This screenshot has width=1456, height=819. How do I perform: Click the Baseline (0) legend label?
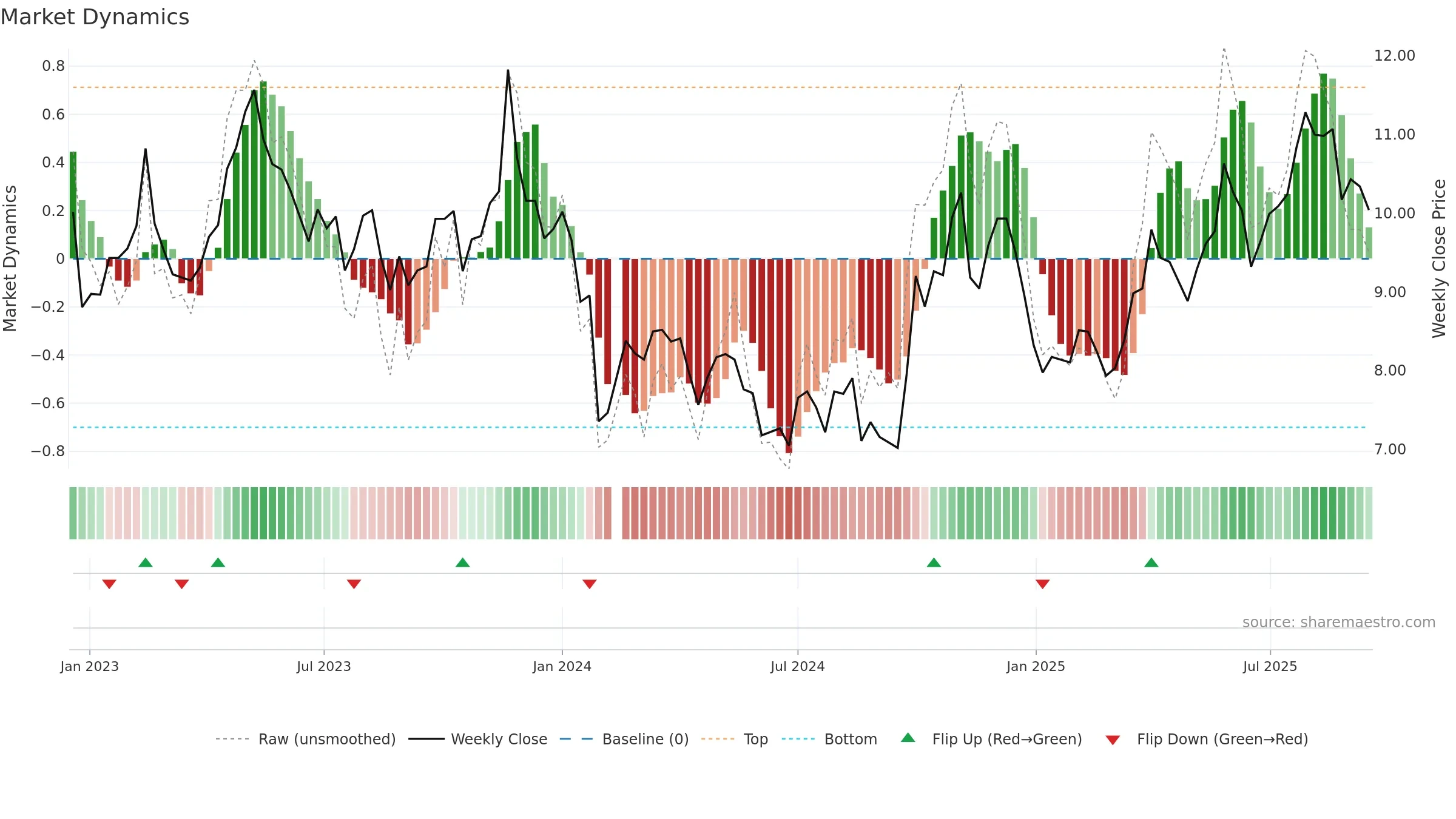pos(645,739)
